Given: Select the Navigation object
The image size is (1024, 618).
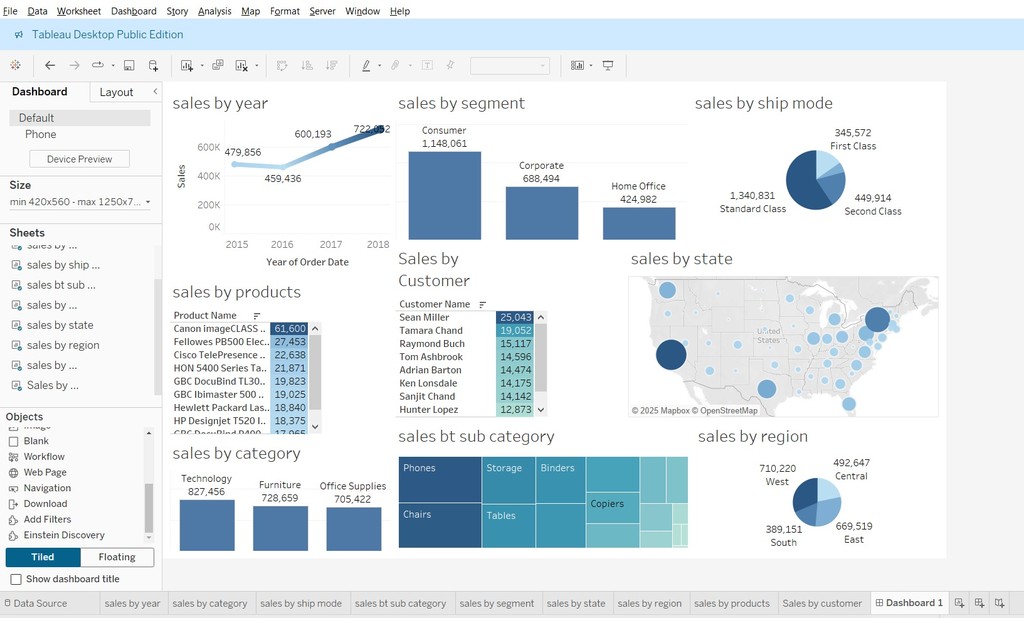Looking at the screenshot, I should 47,488.
